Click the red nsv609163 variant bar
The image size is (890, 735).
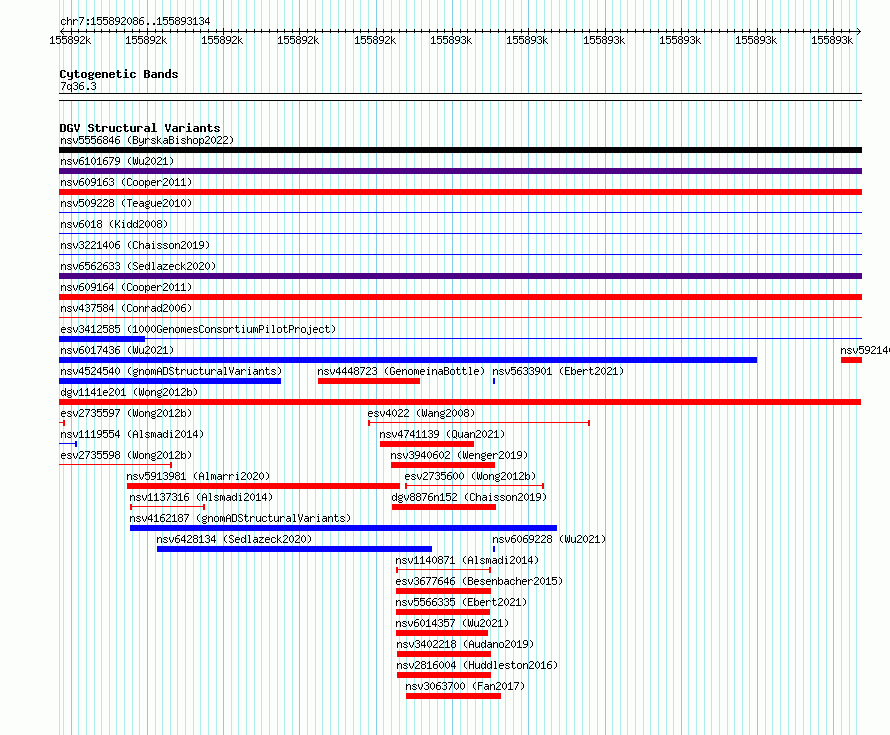(460, 192)
